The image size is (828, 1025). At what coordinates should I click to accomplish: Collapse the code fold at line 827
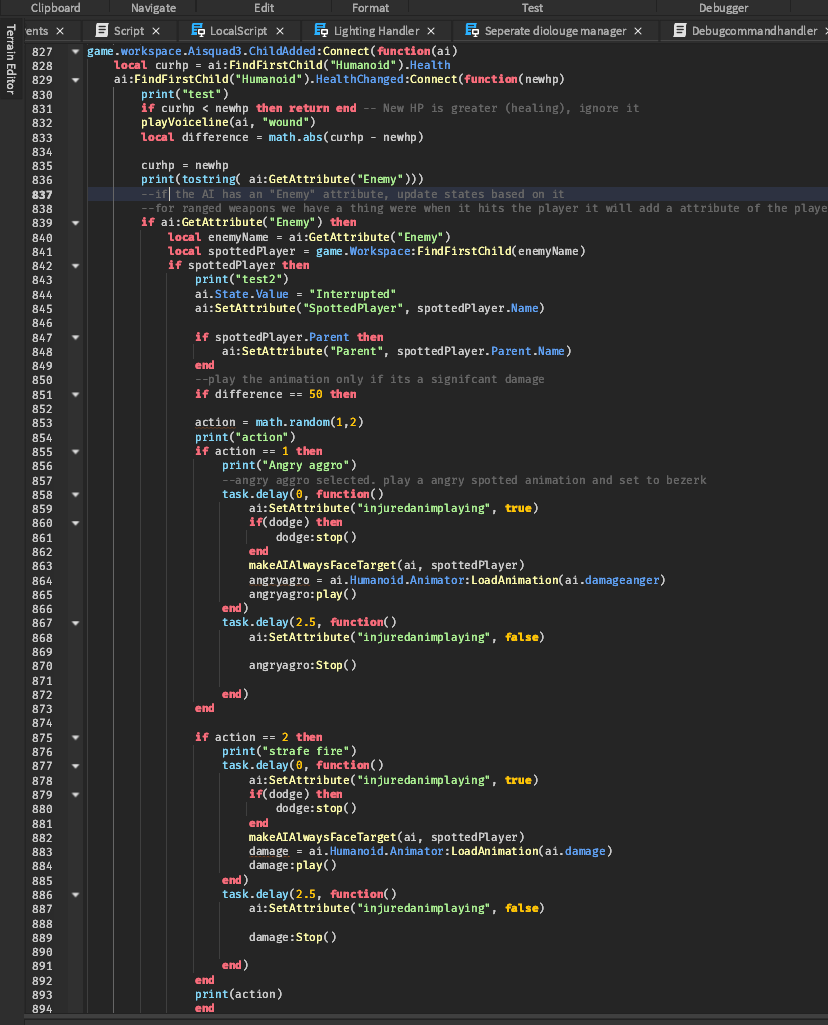(76, 51)
